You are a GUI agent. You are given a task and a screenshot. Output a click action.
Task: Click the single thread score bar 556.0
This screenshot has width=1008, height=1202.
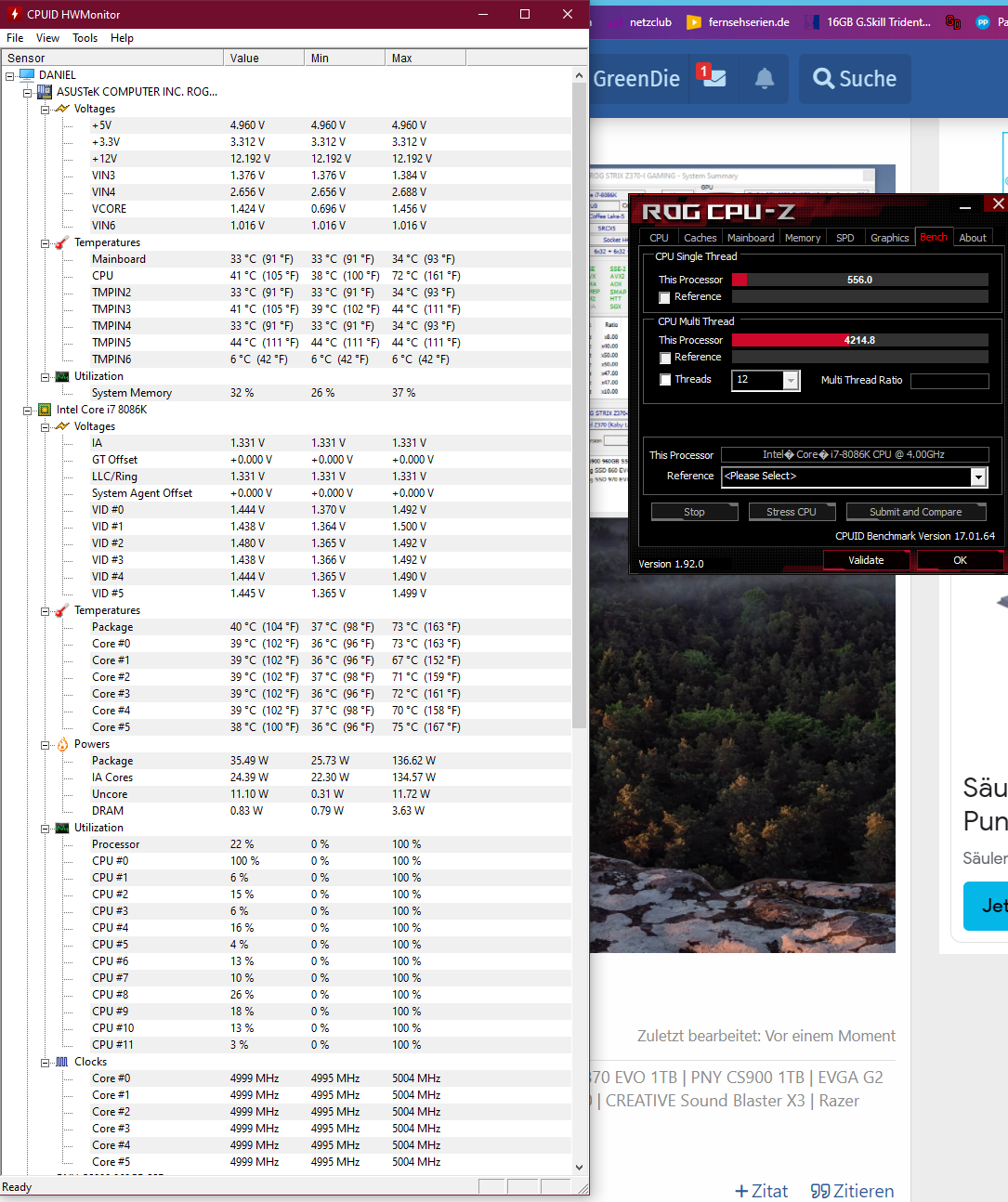coord(859,280)
